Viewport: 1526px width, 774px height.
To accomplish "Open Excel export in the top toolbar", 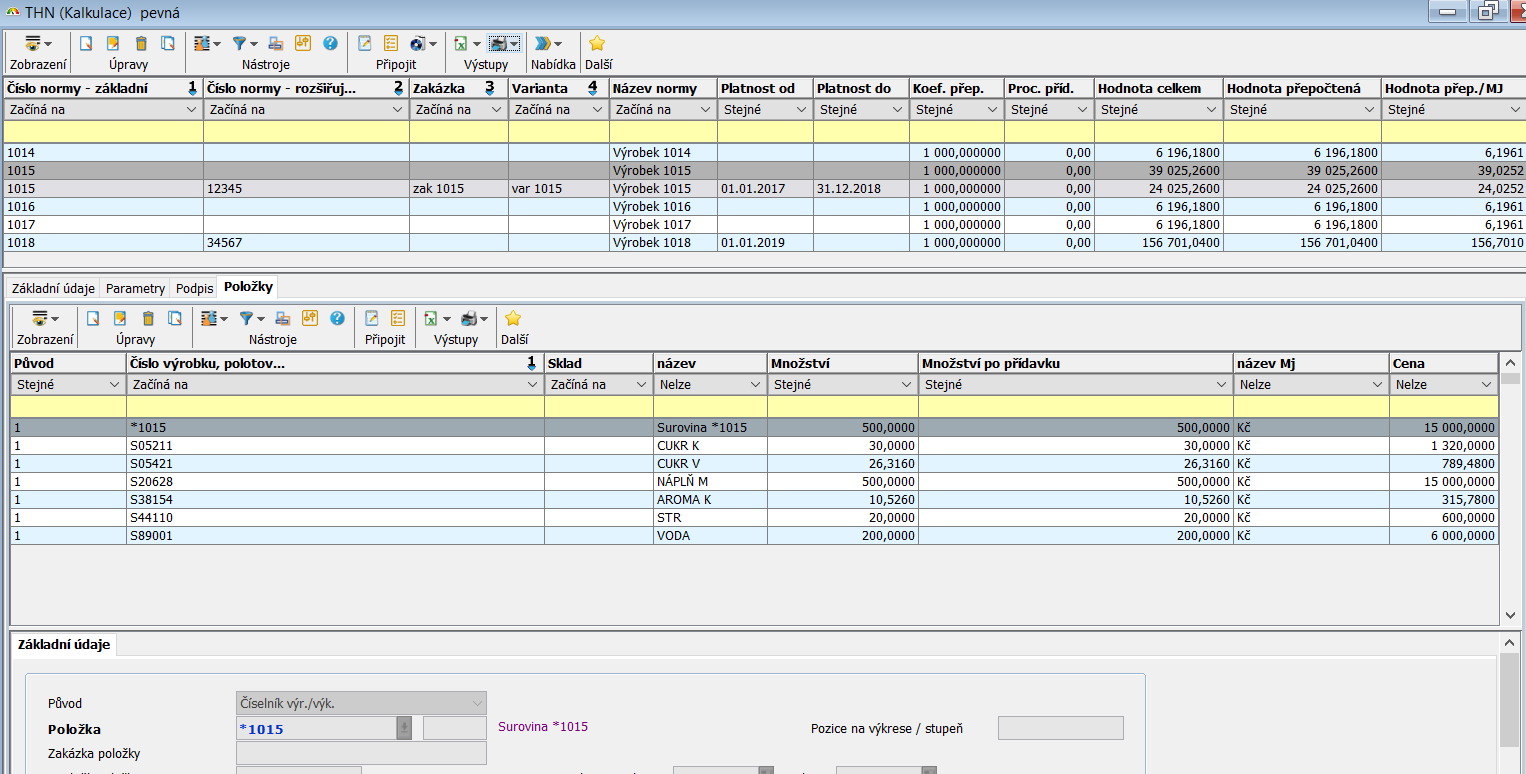I will pyautogui.click(x=460, y=43).
